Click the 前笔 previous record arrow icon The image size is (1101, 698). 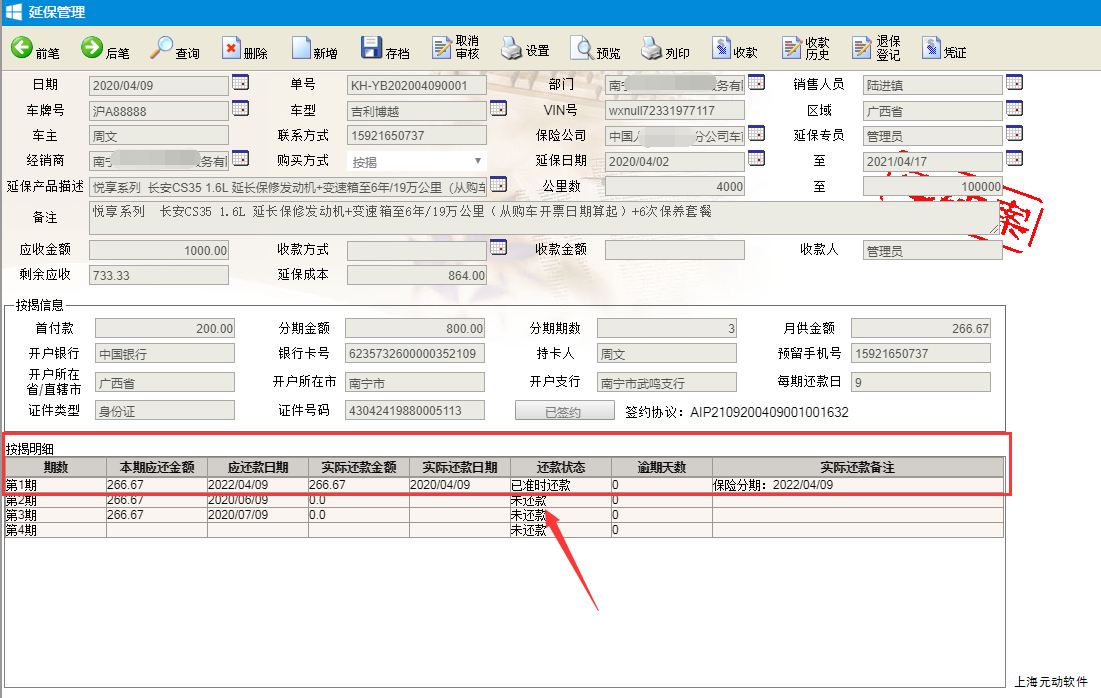tap(22, 47)
